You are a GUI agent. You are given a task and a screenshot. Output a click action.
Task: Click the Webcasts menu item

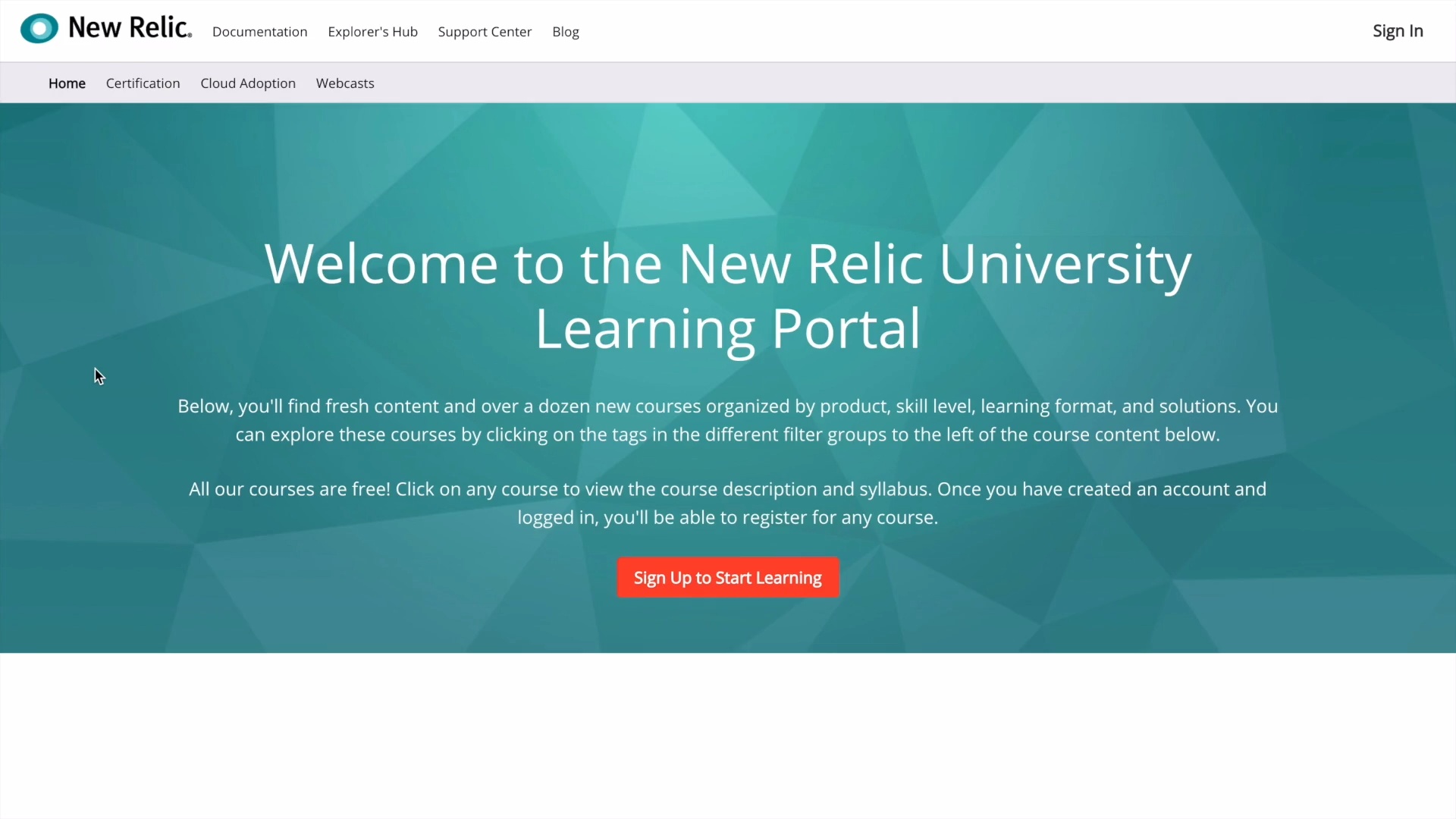click(x=345, y=83)
